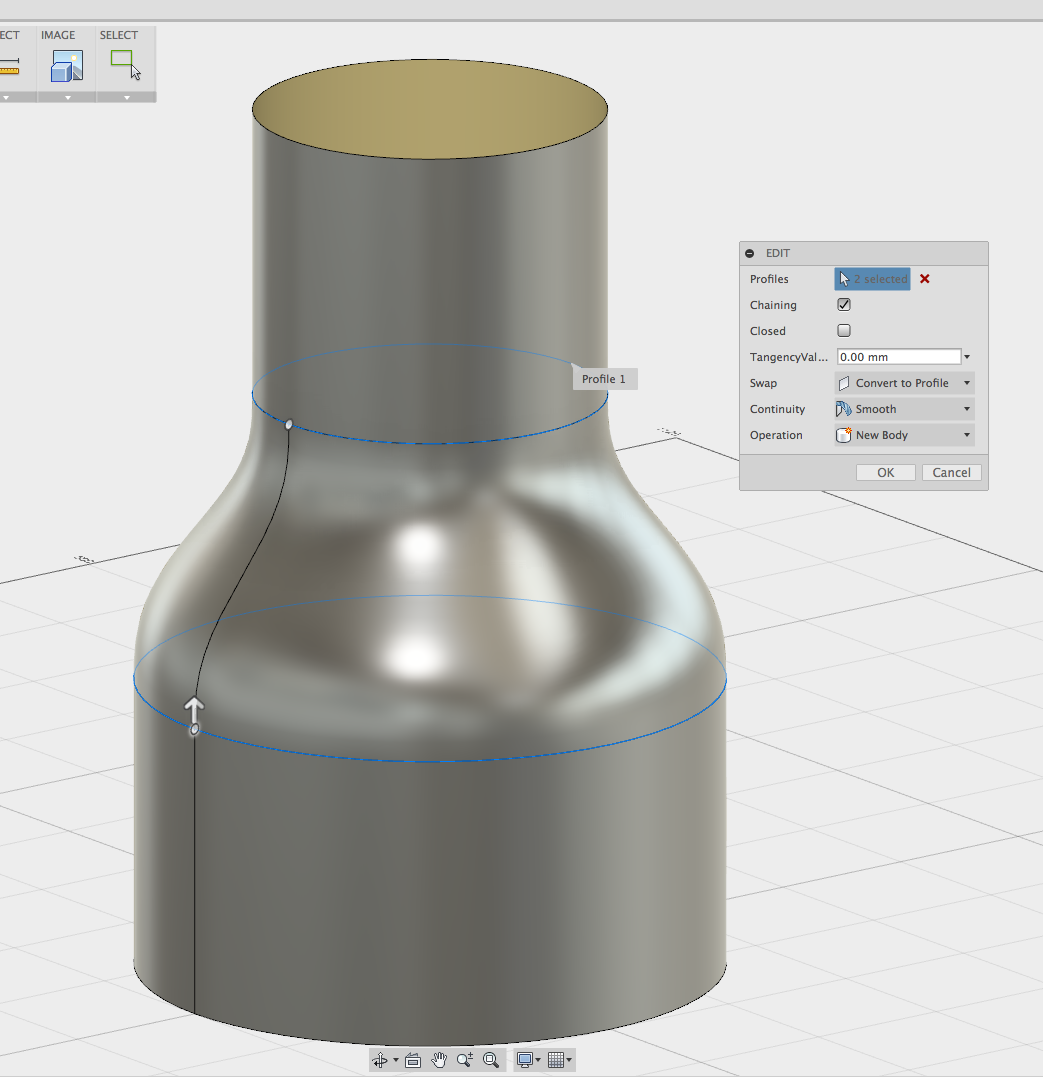
Task: Click the SELECT panel label
Action: [x=119, y=34]
